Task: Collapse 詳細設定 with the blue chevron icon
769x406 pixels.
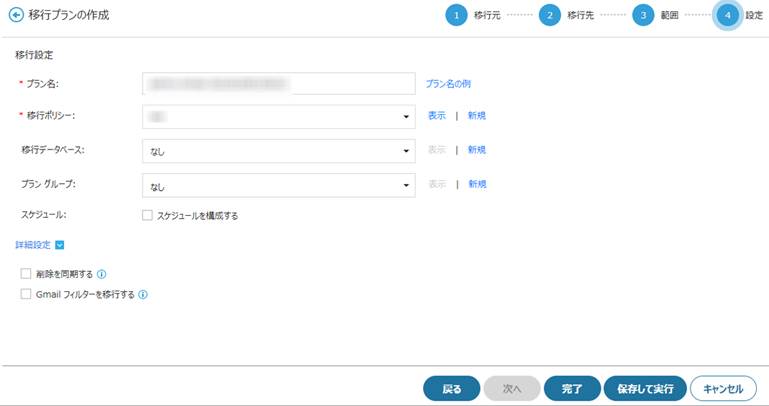Action: (60, 245)
